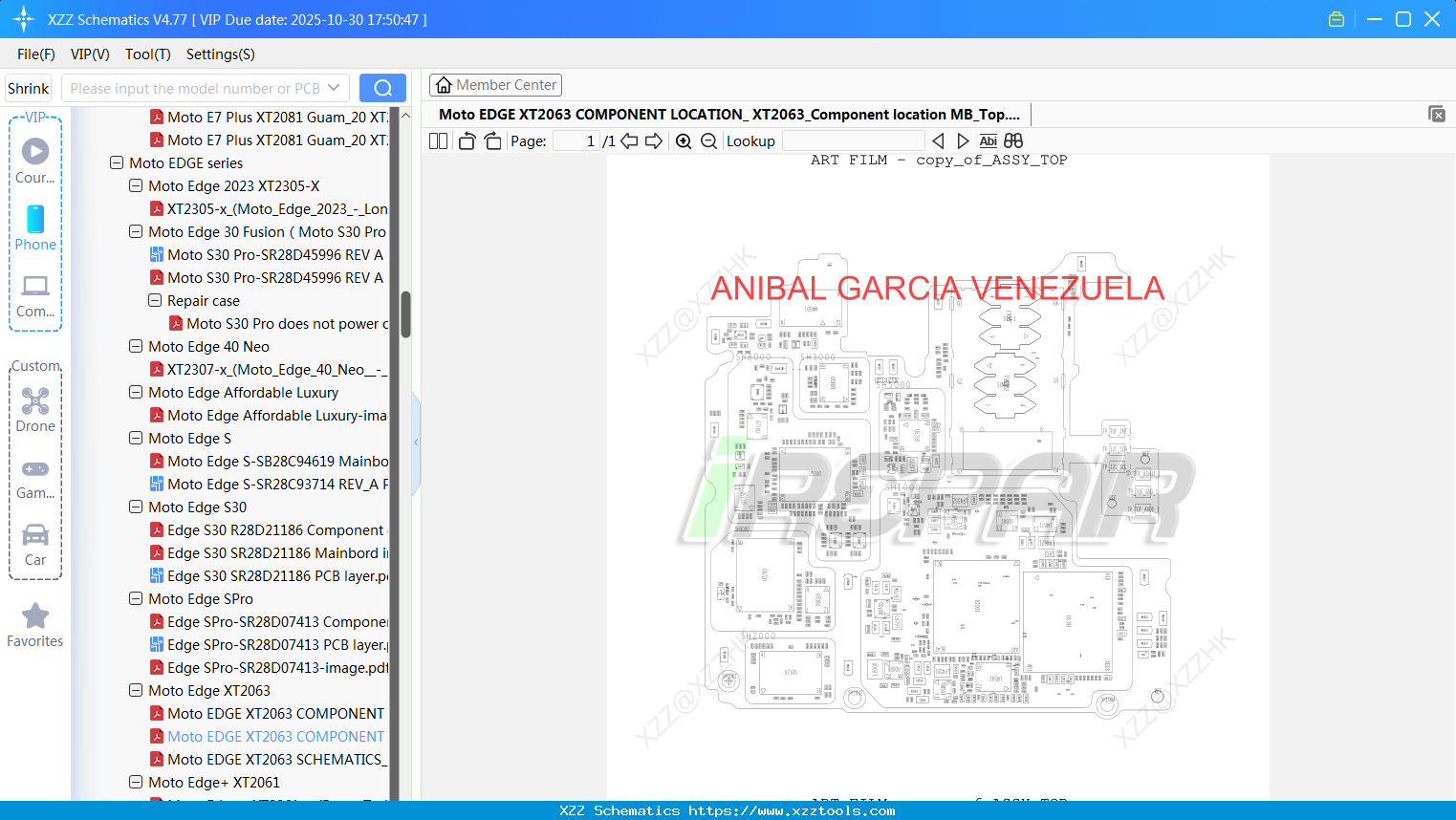Click the blue search button
The width and height of the screenshot is (1456, 820).
click(x=382, y=88)
